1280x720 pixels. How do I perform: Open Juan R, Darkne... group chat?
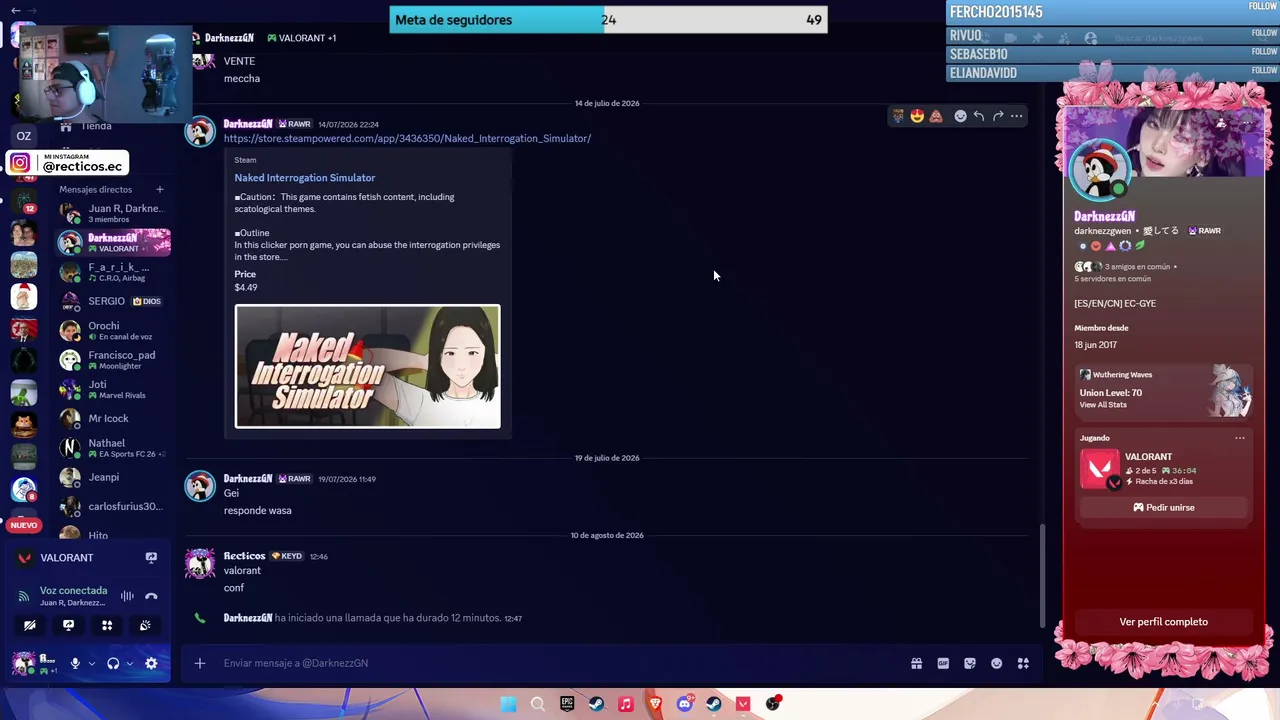tap(113, 213)
